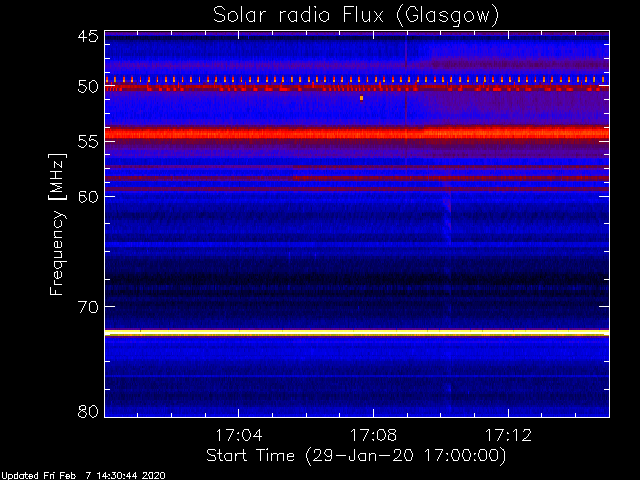Viewport: 640px width, 480px height.
Task: Select the 'Frequency [MHz]' axis title
Action: coord(57,224)
